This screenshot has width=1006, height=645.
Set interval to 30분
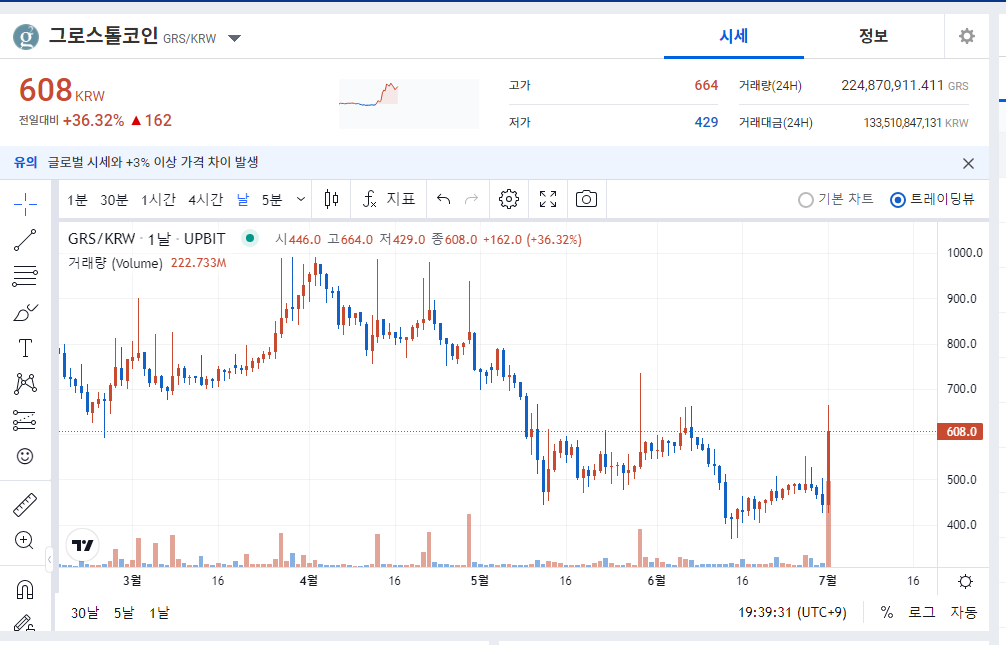114,200
